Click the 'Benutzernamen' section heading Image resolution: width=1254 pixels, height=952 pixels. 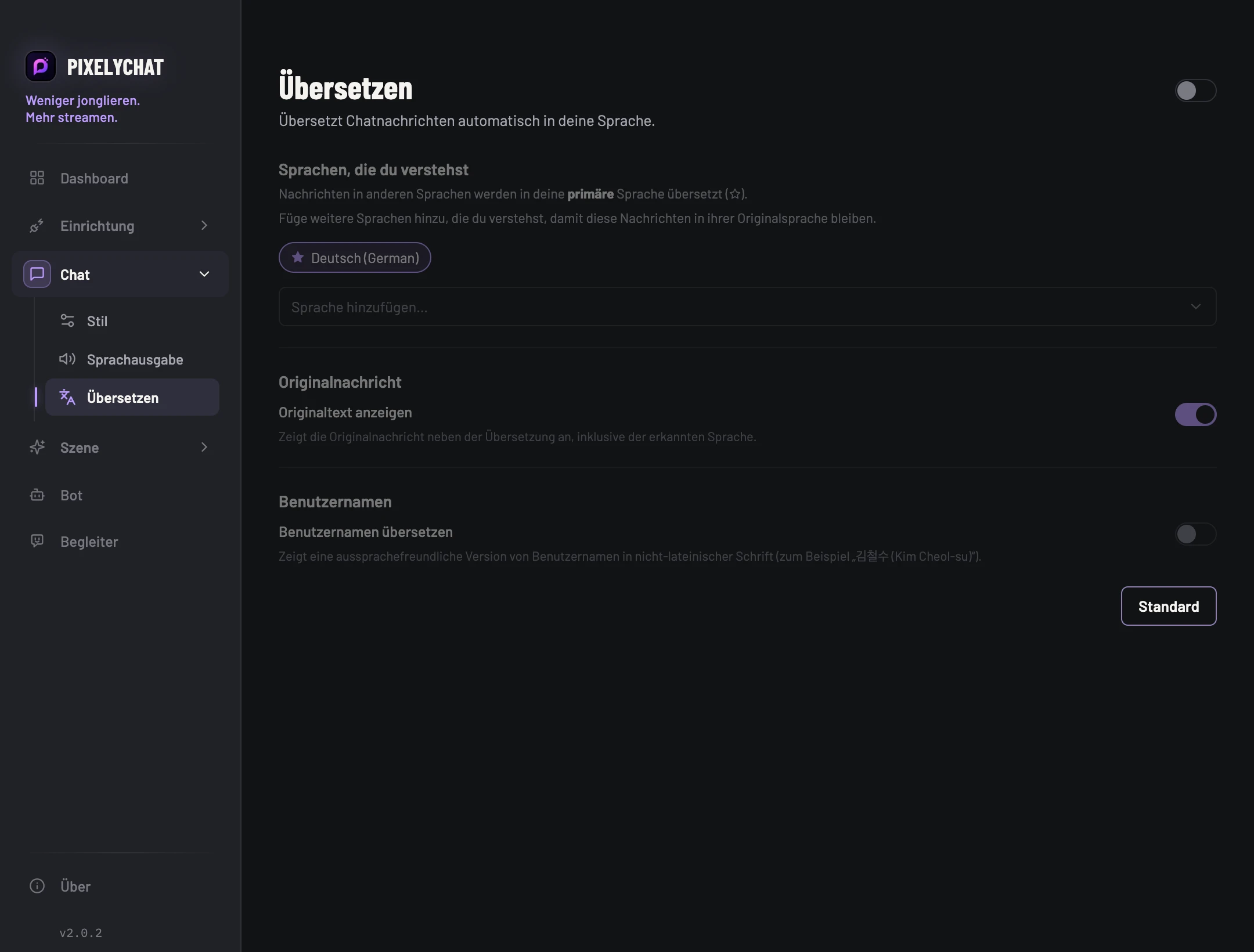[335, 502]
